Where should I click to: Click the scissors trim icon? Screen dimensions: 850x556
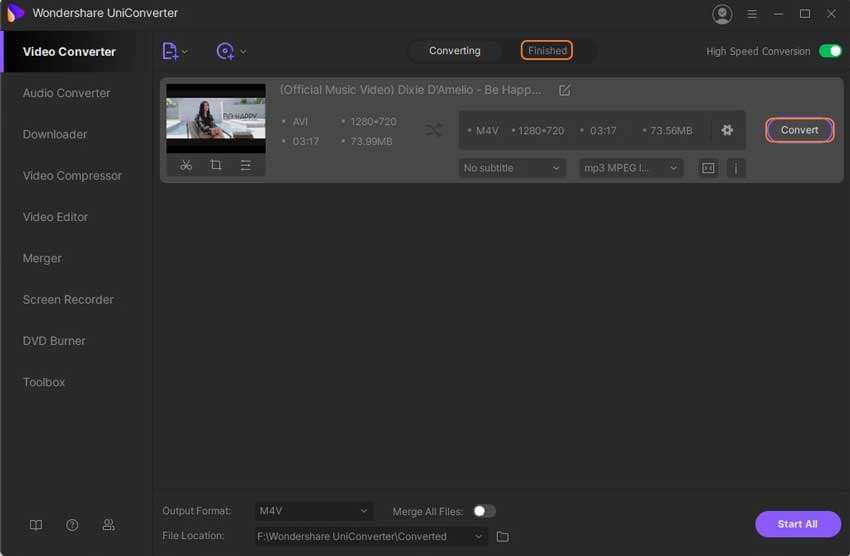click(x=186, y=165)
